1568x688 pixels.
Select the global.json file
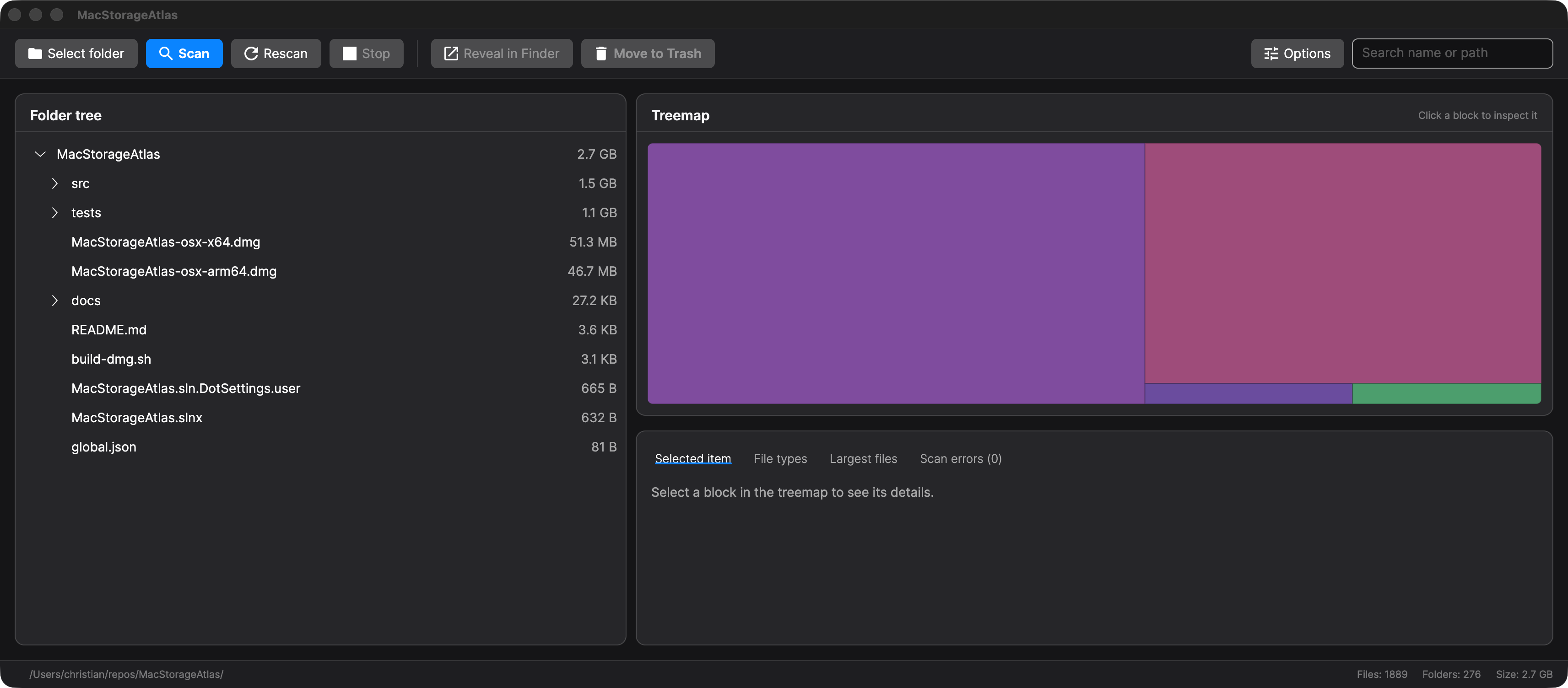click(x=103, y=446)
